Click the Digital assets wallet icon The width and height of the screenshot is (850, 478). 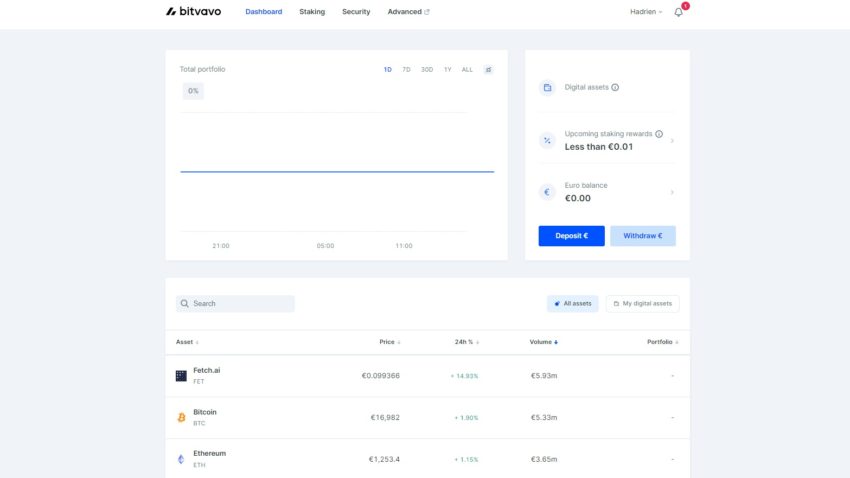548,87
